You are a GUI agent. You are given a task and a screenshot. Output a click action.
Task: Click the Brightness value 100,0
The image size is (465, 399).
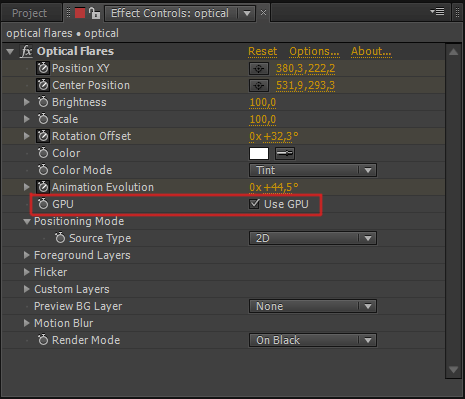263,103
